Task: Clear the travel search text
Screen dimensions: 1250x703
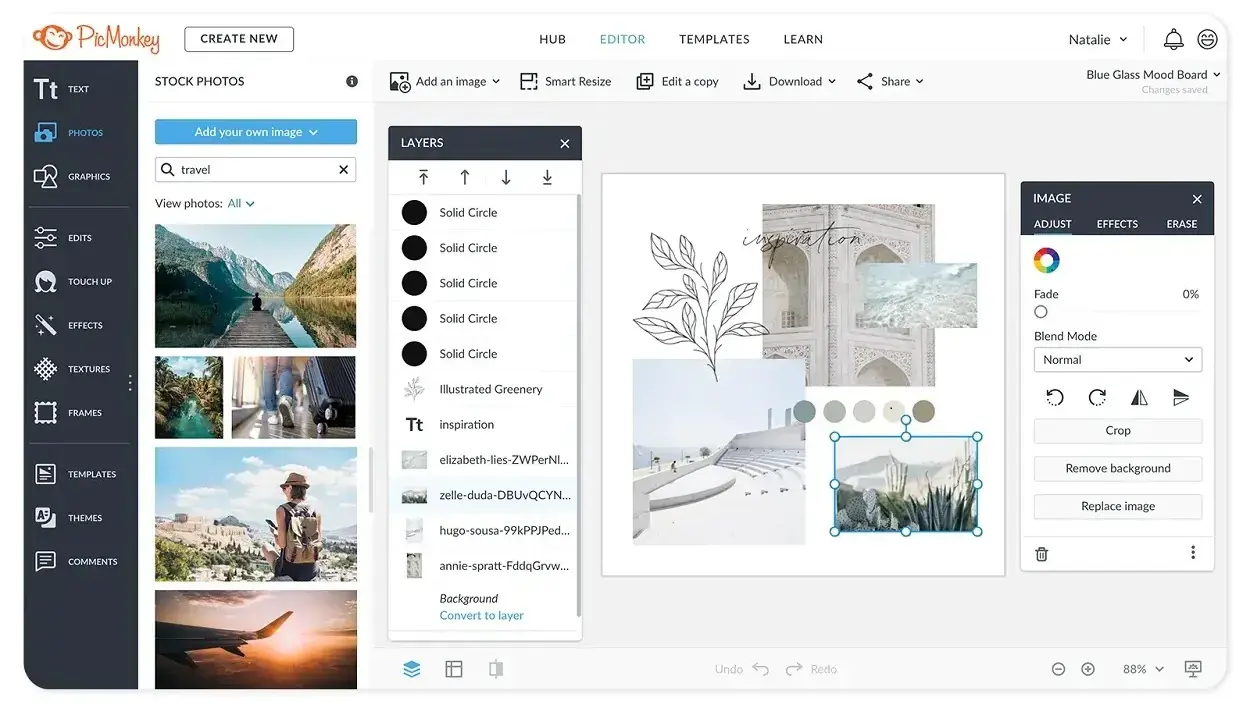Action: [x=344, y=170]
